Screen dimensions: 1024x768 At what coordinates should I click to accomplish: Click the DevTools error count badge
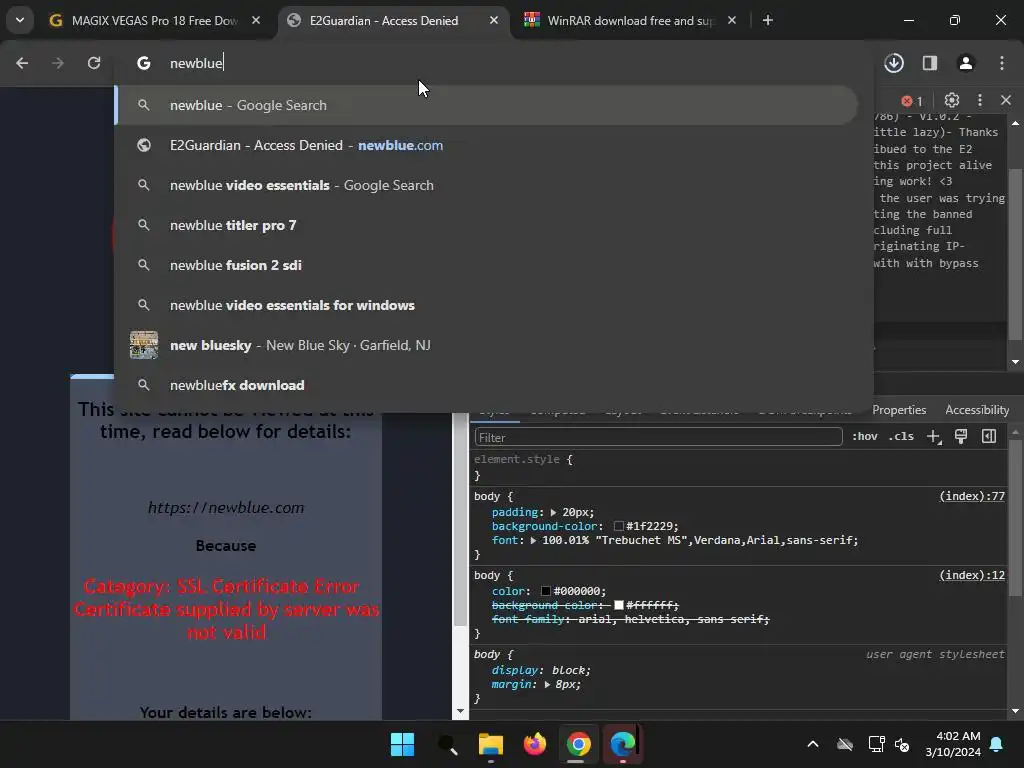(912, 101)
